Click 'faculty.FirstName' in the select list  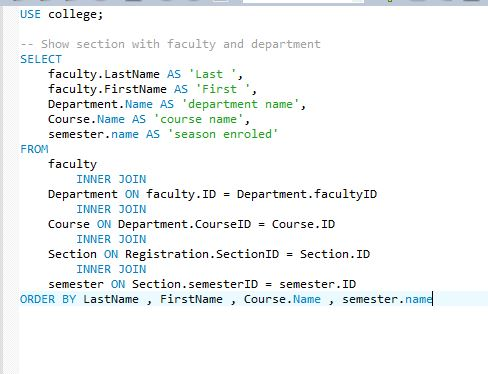pyautogui.click(x=107, y=89)
